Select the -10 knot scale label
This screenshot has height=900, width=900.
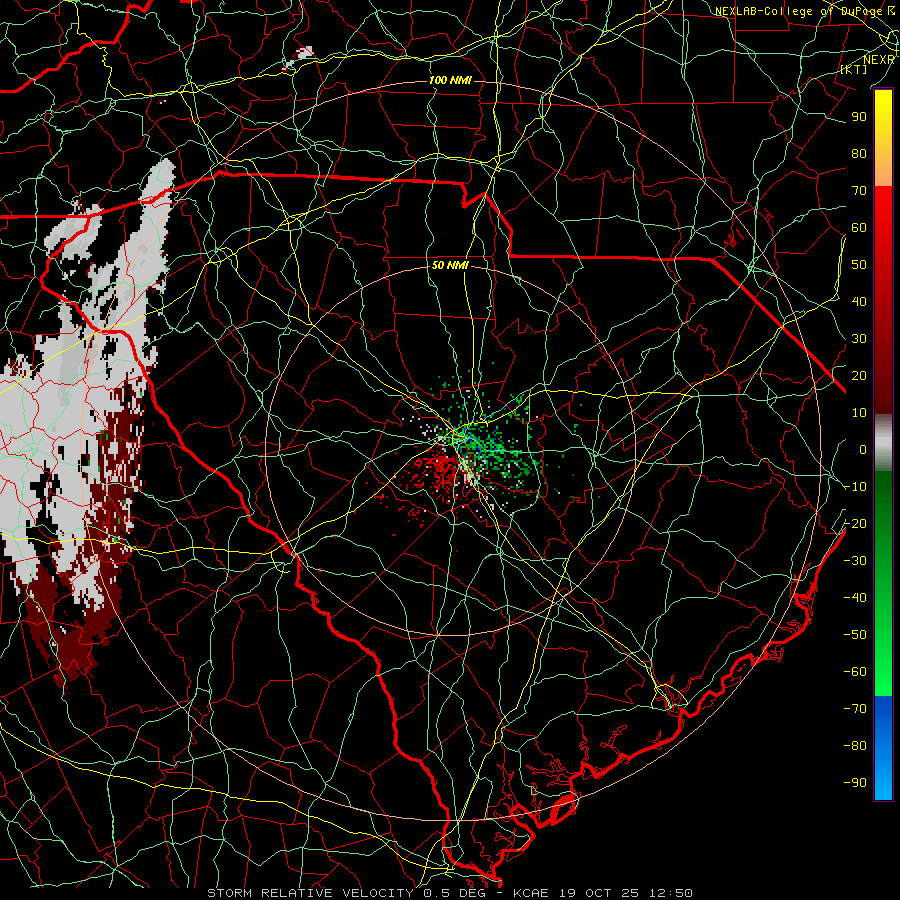tap(855, 487)
